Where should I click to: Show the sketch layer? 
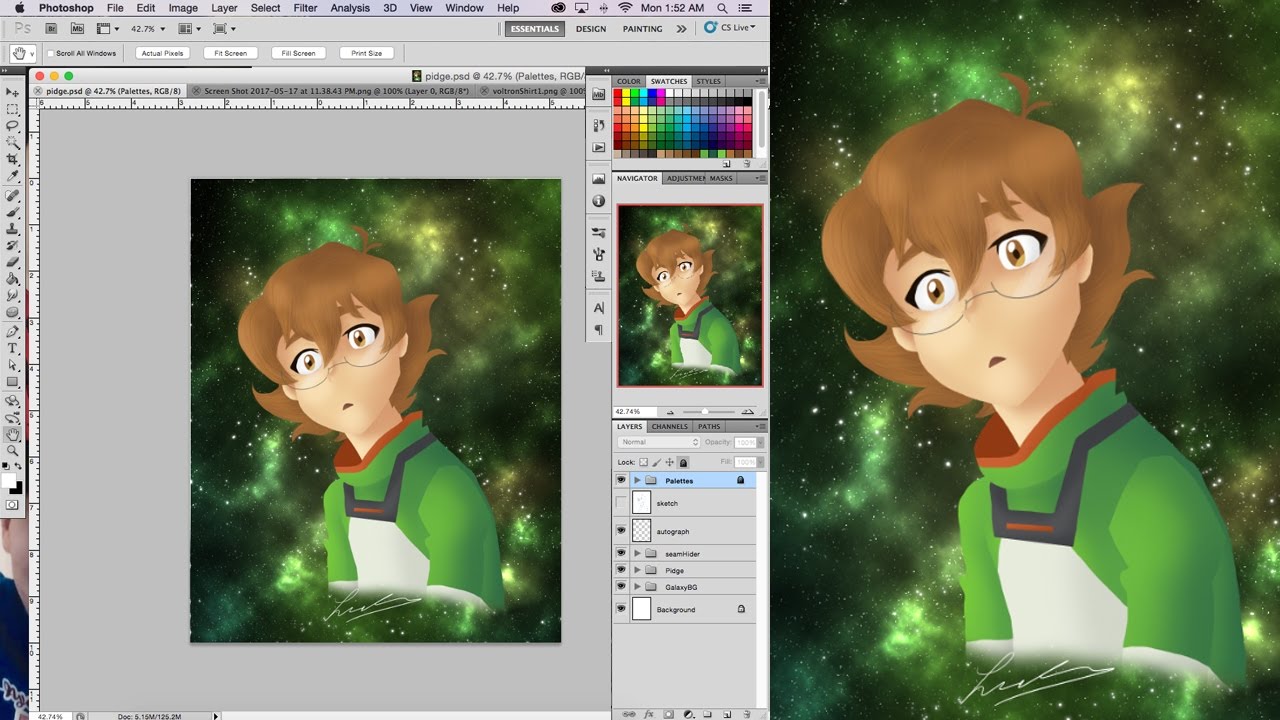coord(621,503)
